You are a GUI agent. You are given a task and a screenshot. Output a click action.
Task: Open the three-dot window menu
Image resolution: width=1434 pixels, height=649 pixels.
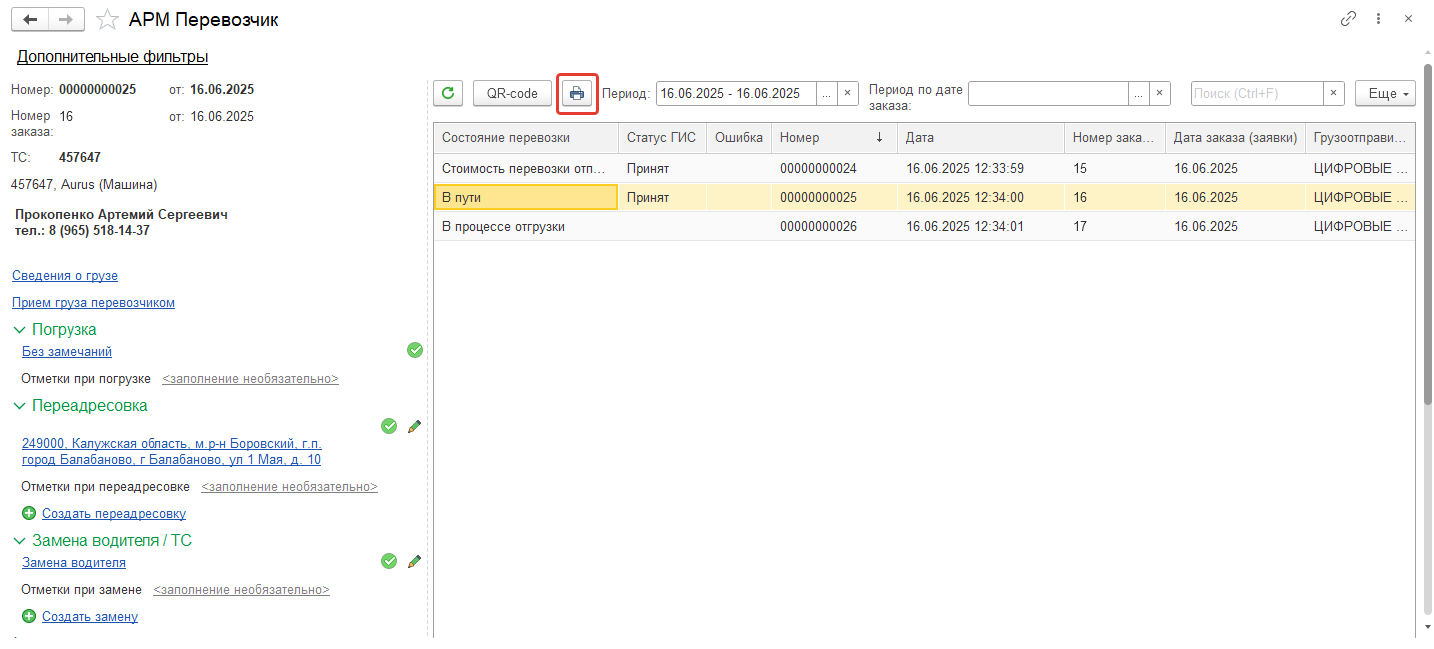point(1379,19)
